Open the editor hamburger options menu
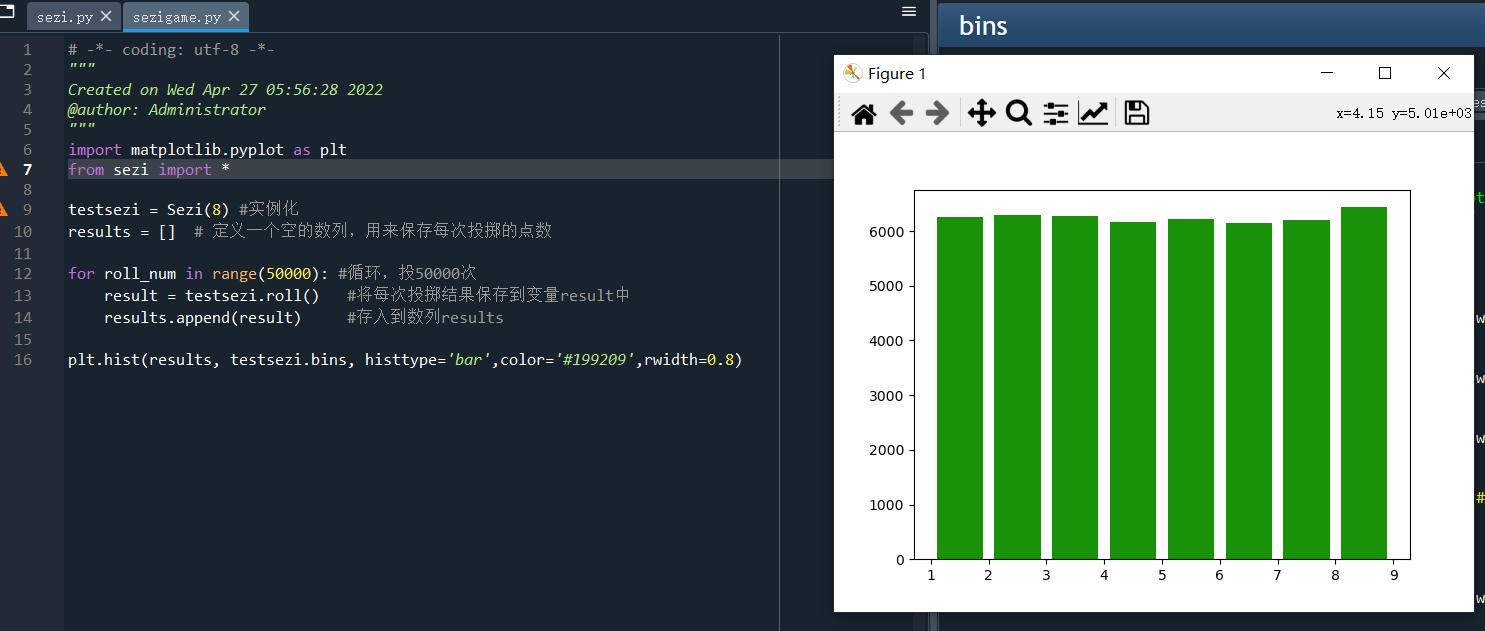 click(908, 11)
